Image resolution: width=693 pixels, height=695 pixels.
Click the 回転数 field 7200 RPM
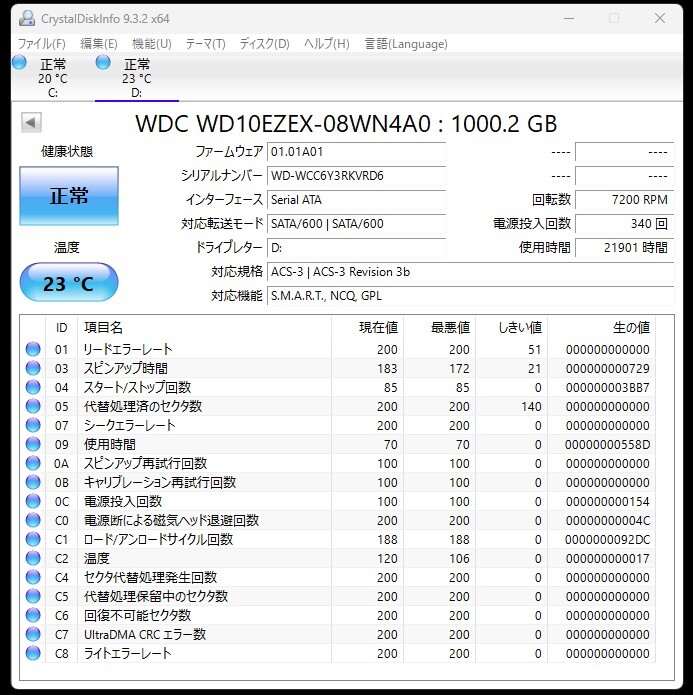(x=625, y=200)
